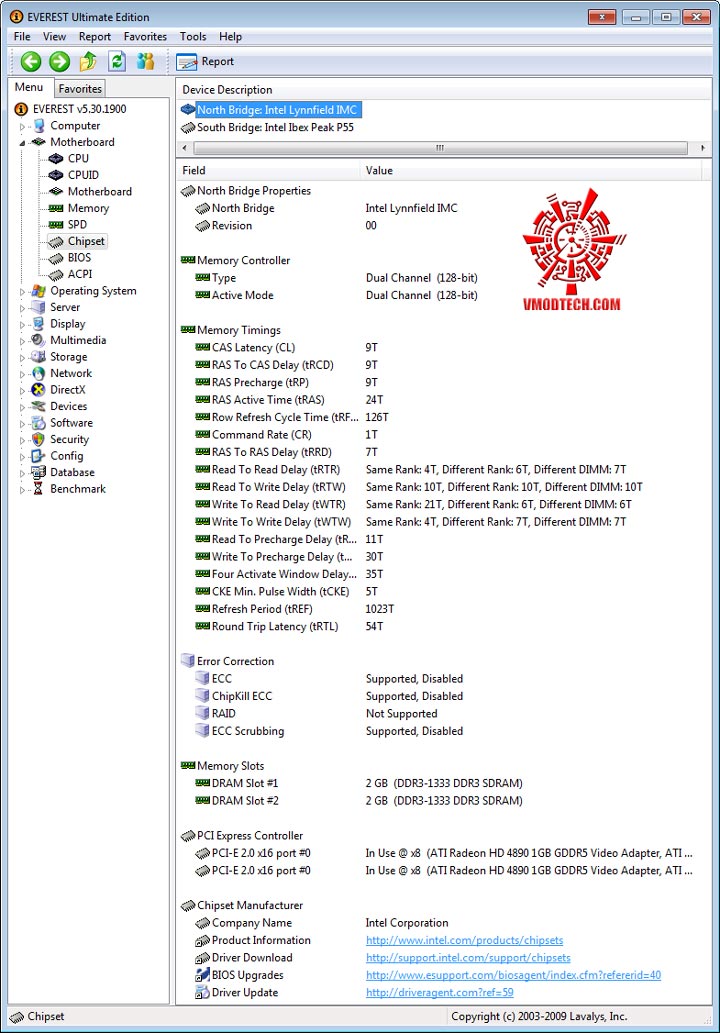Click the Benchmark hourglass icon
The width and height of the screenshot is (720, 1033).
click(x=38, y=488)
